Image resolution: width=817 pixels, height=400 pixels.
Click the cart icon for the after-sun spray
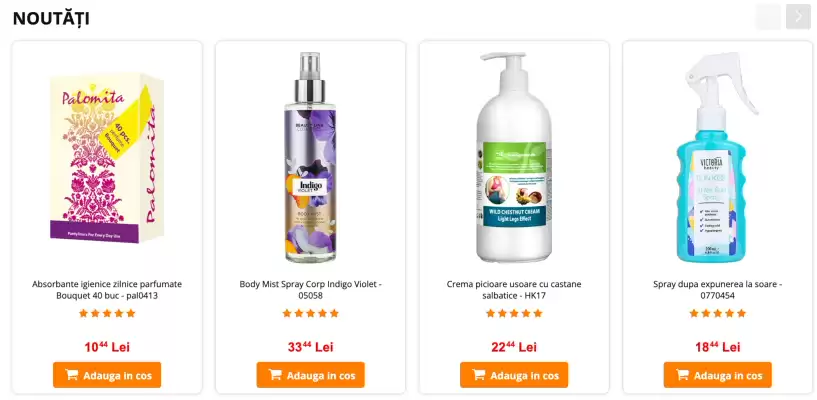[682, 374]
